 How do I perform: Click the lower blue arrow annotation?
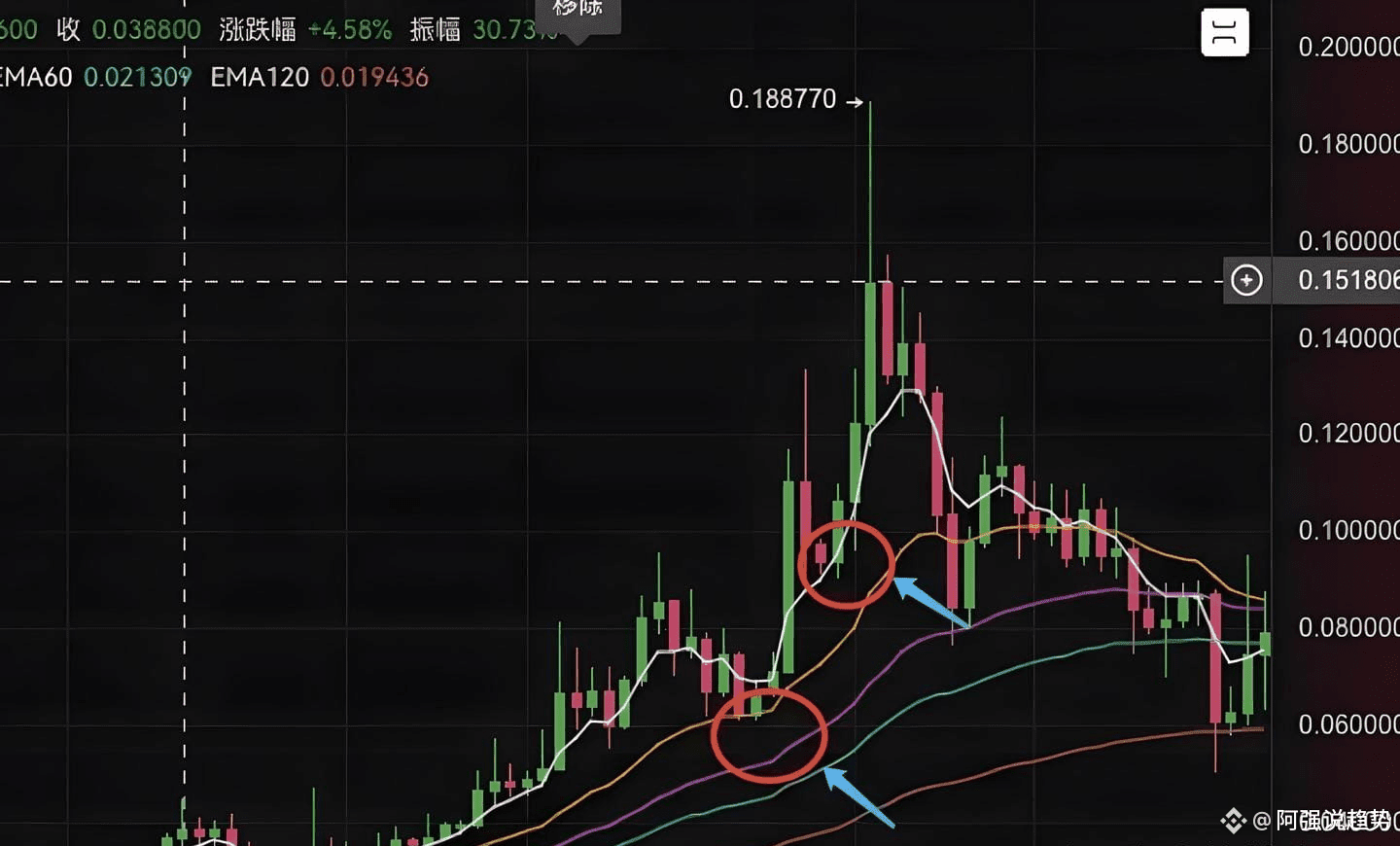(858, 797)
